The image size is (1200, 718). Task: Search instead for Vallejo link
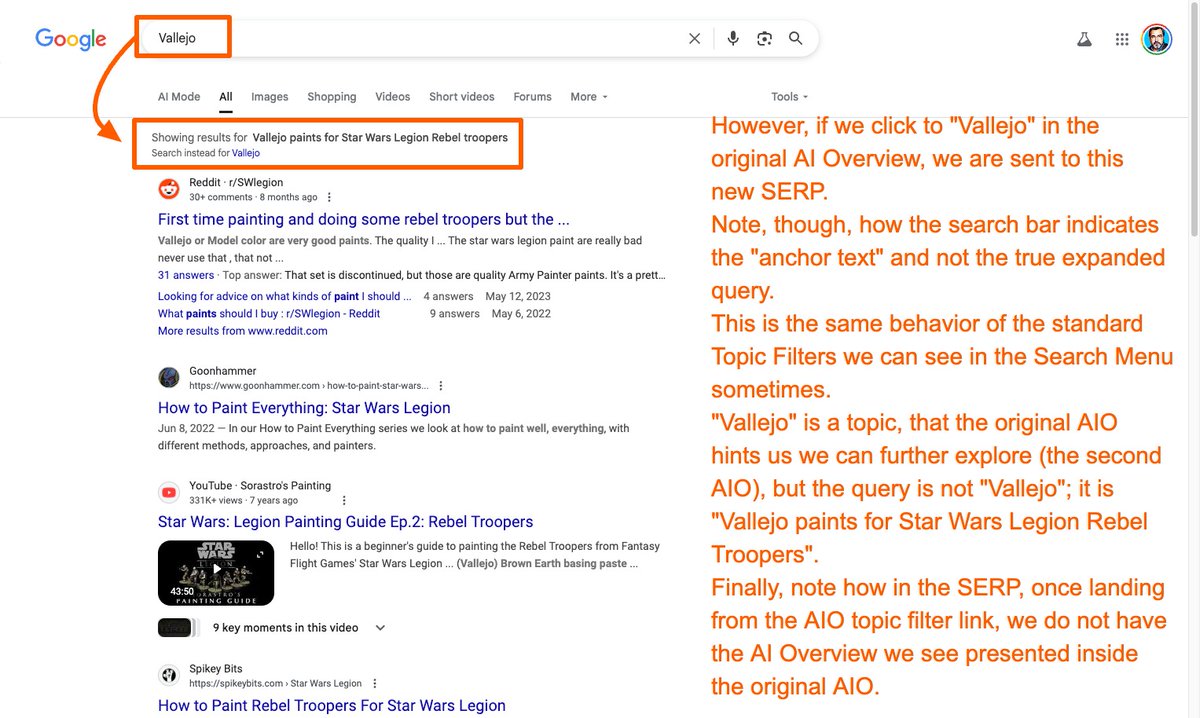[246, 153]
